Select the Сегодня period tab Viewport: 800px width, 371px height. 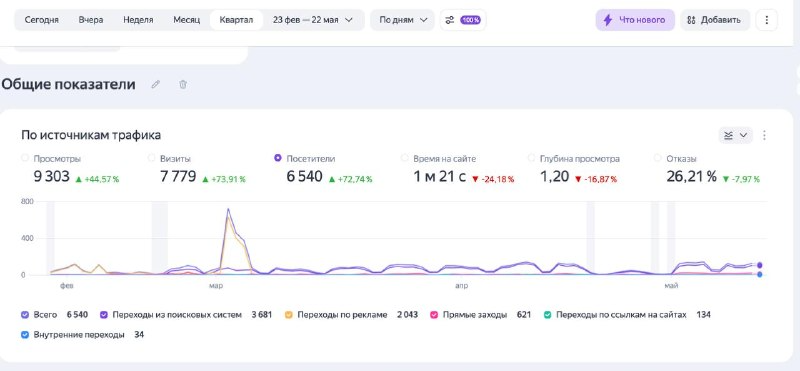(x=41, y=20)
